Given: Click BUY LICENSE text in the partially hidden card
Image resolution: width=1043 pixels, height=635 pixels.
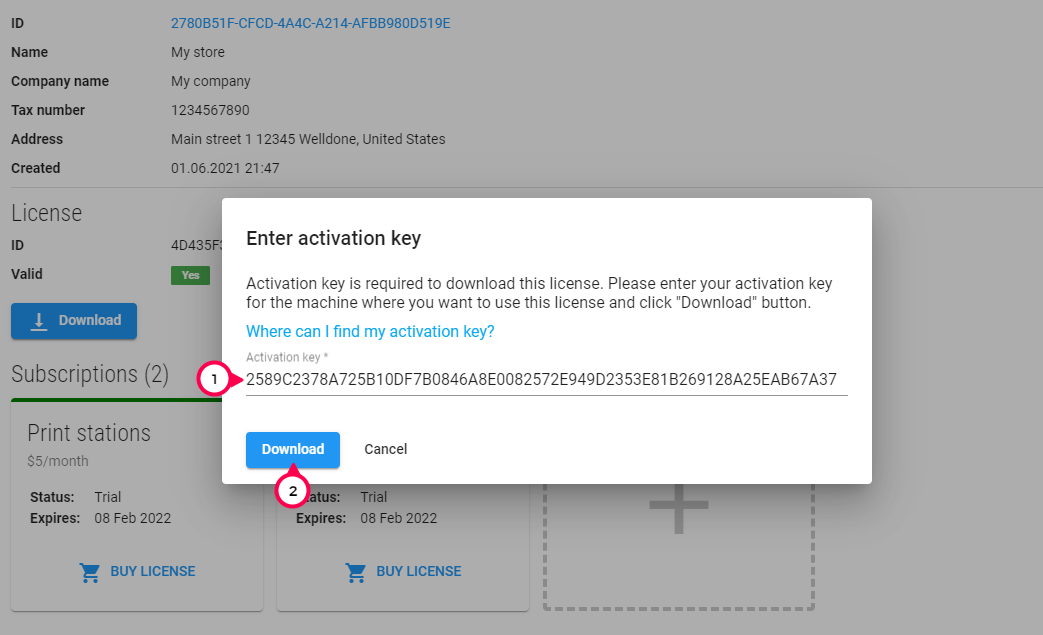Looking at the screenshot, I should pos(419,572).
